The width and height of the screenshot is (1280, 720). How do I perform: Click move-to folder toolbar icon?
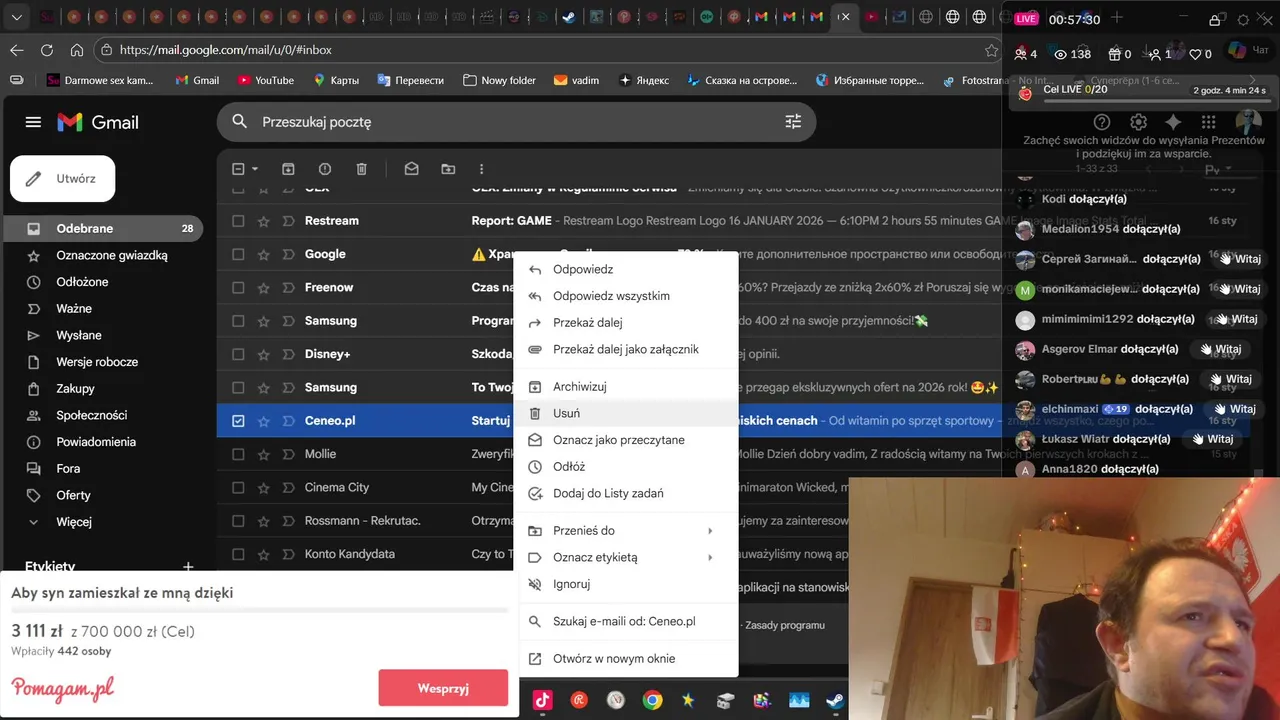448,169
